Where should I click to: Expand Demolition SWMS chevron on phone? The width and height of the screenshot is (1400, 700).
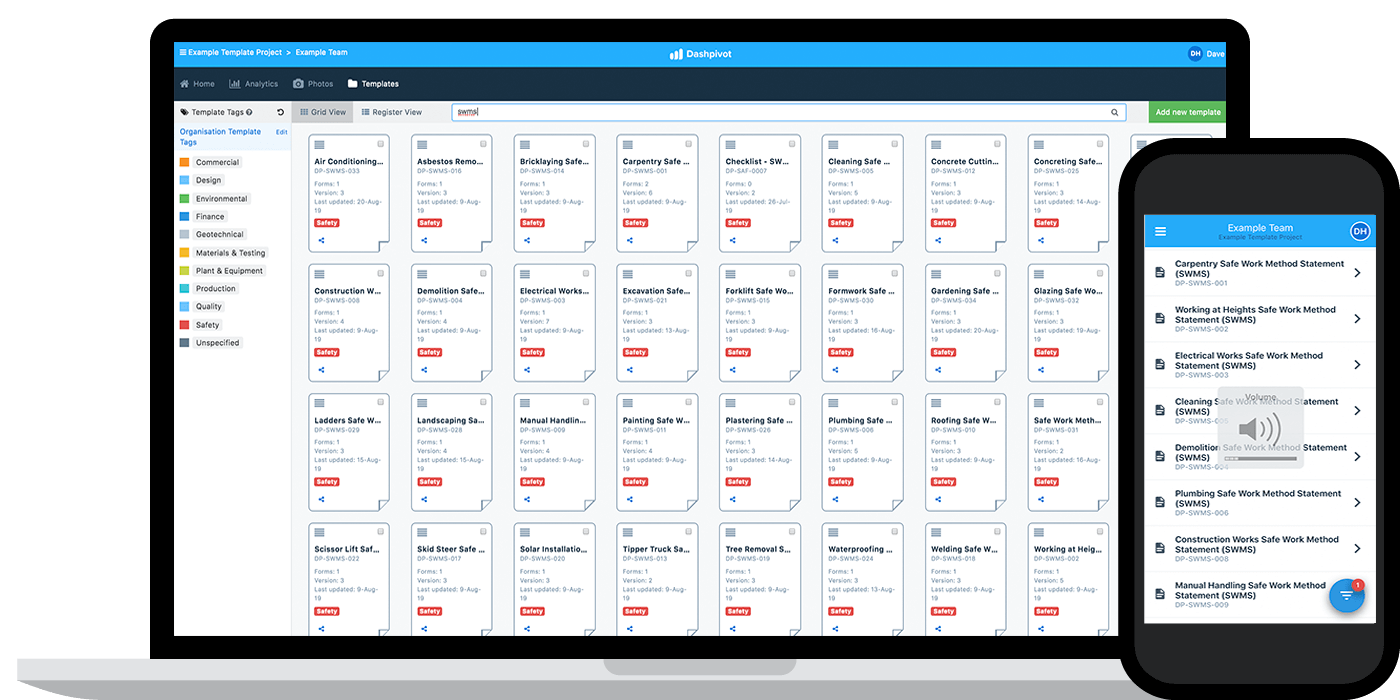coord(1357,457)
